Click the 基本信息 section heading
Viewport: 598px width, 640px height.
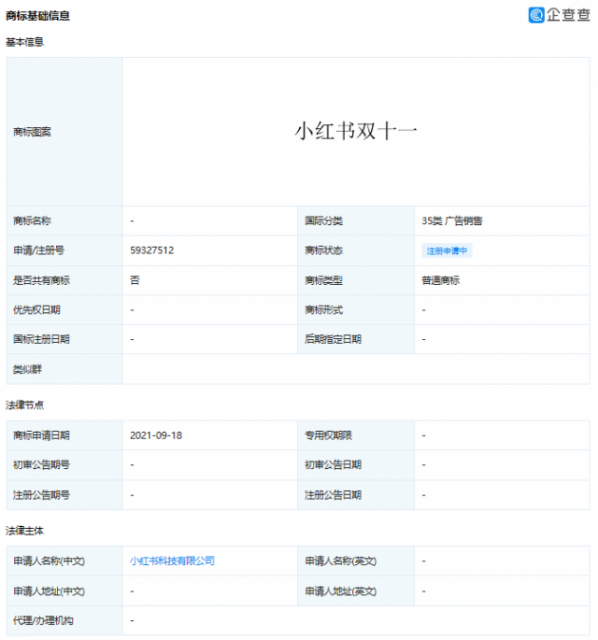coord(24,42)
